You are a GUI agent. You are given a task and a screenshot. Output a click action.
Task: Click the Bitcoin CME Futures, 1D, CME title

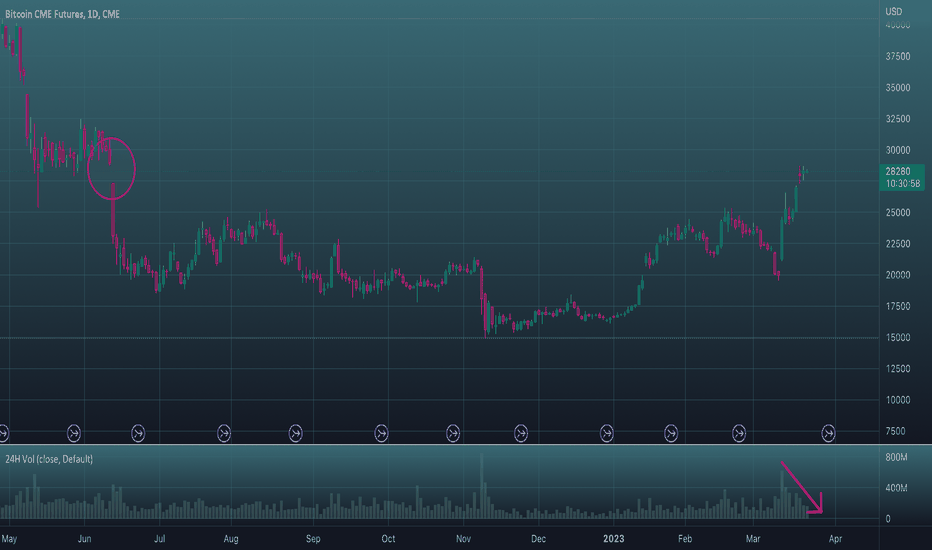tap(62, 14)
